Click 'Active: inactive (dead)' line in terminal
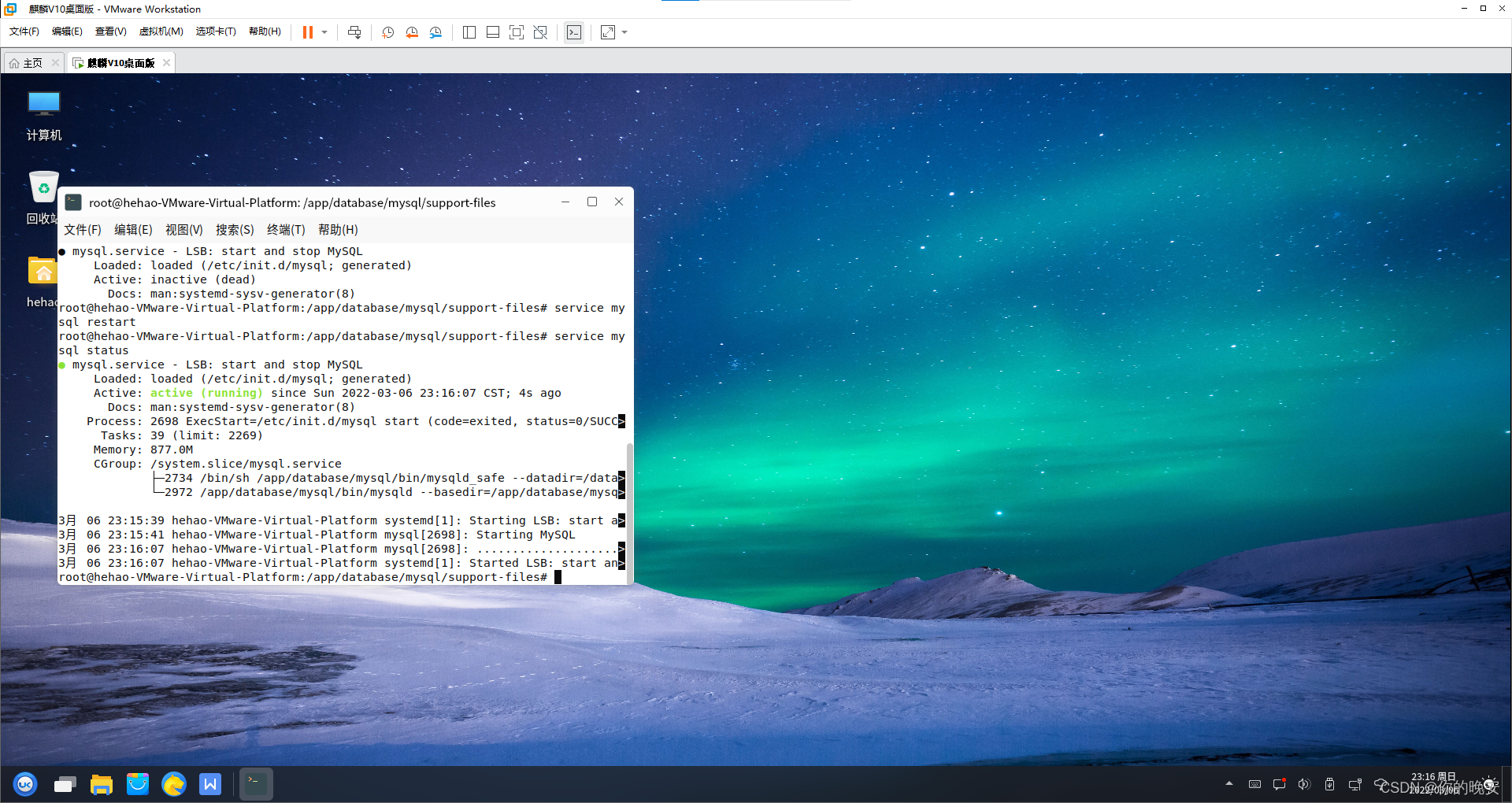Image resolution: width=1512 pixels, height=803 pixels. (x=175, y=279)
